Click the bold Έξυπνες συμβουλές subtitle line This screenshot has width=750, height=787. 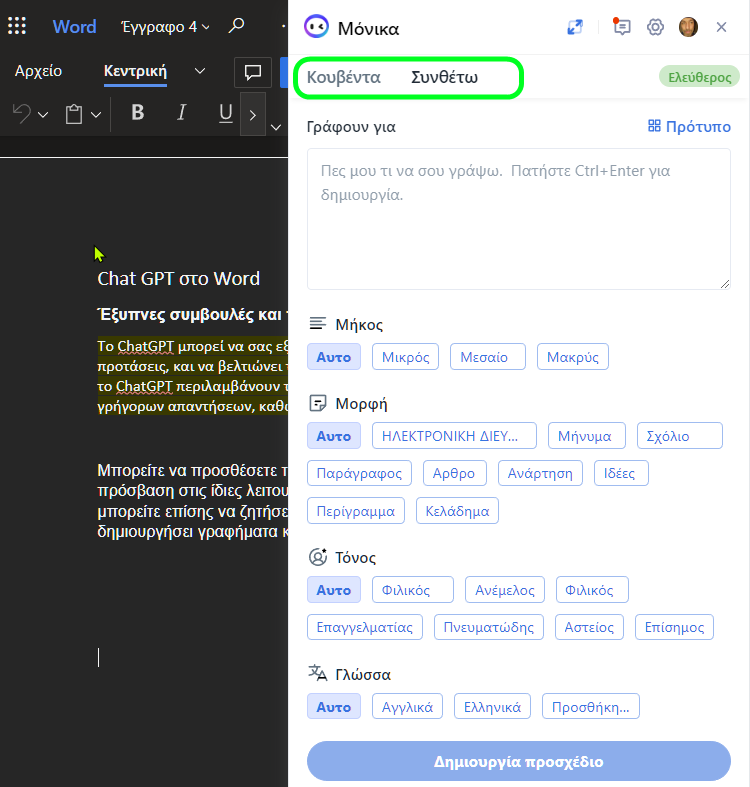(193, 315)
